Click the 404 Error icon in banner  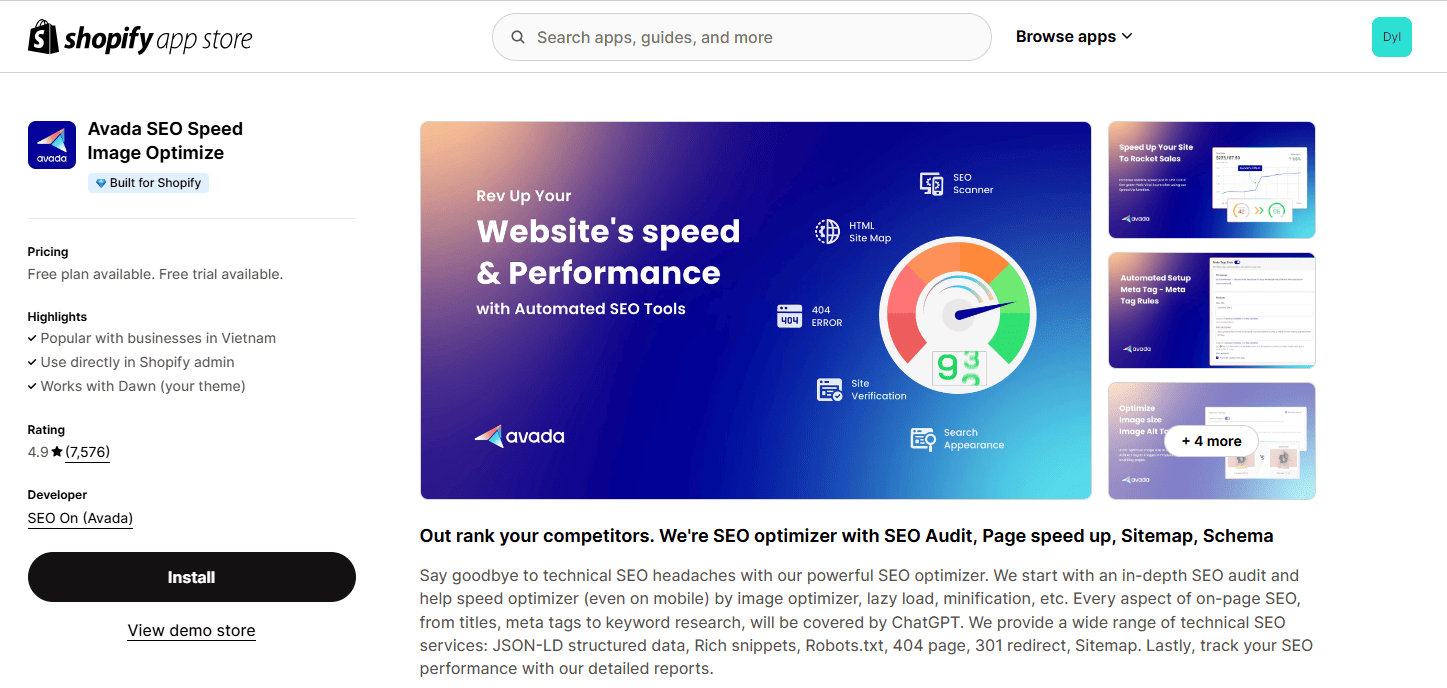(x=790, y=316)
